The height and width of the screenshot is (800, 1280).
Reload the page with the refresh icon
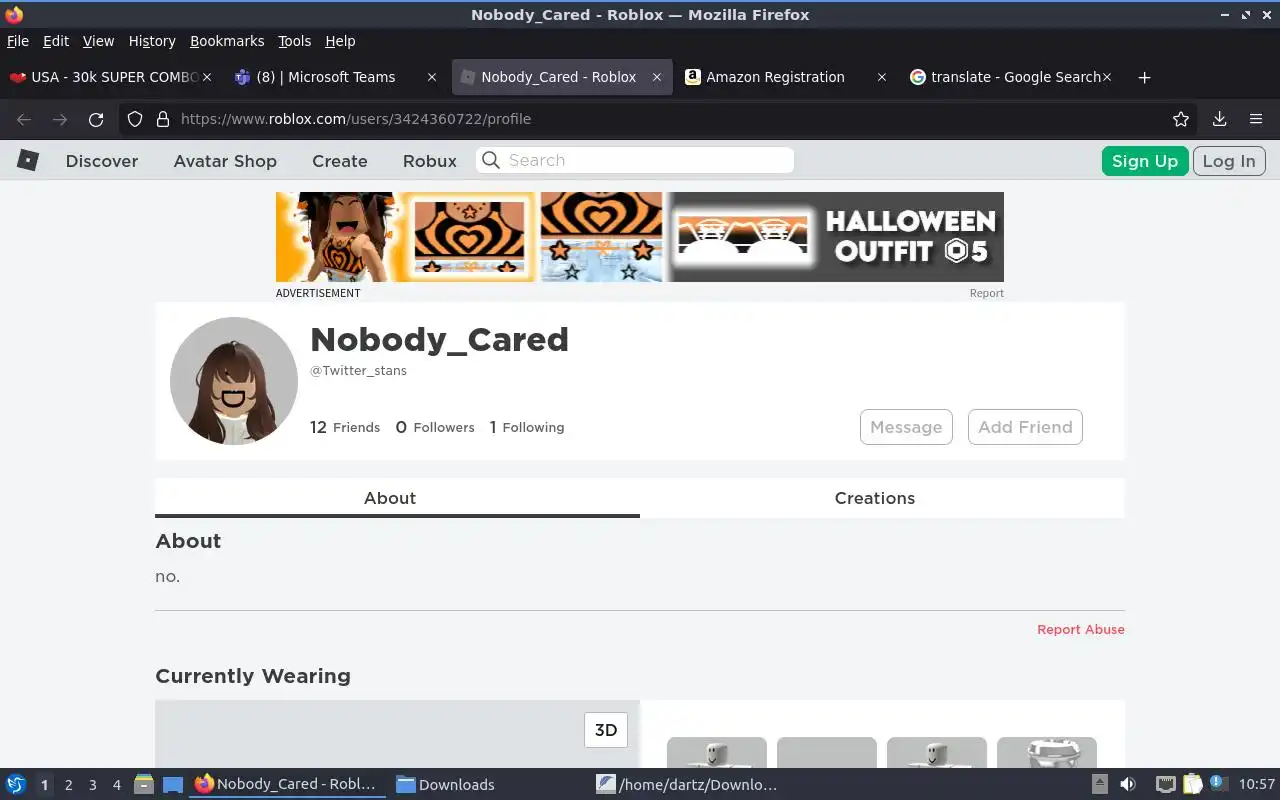pos(96,119)
